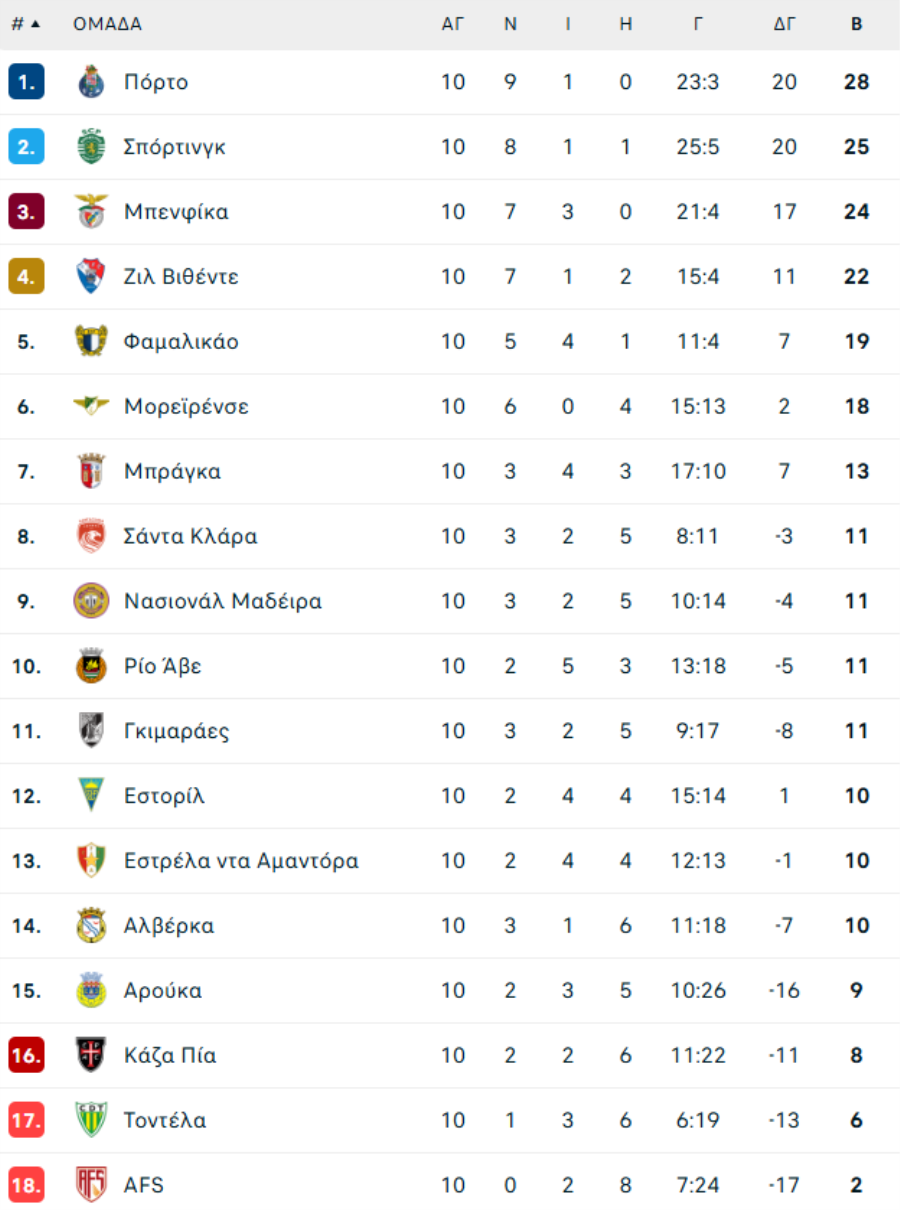The image size is (900, 1210).
Task: Click the red position 17 badge
Action: coord(26,1120)
